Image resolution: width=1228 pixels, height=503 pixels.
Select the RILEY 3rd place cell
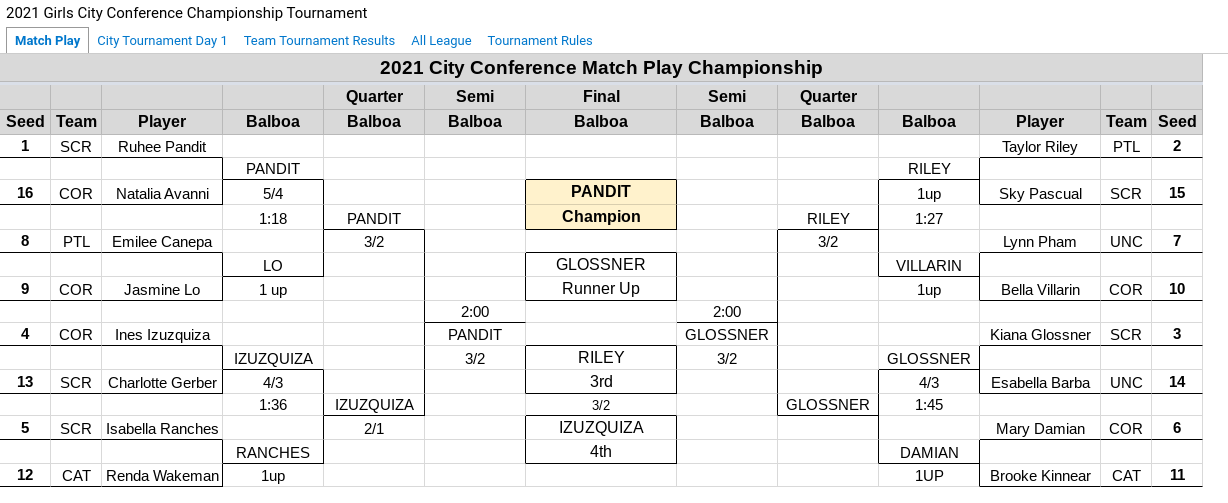tap(601, 369)
